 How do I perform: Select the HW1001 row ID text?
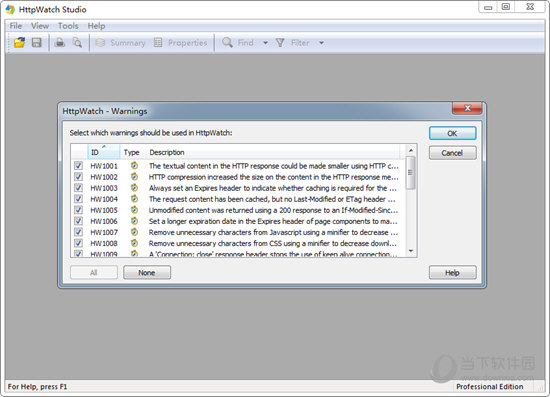(x=104, y=166)
